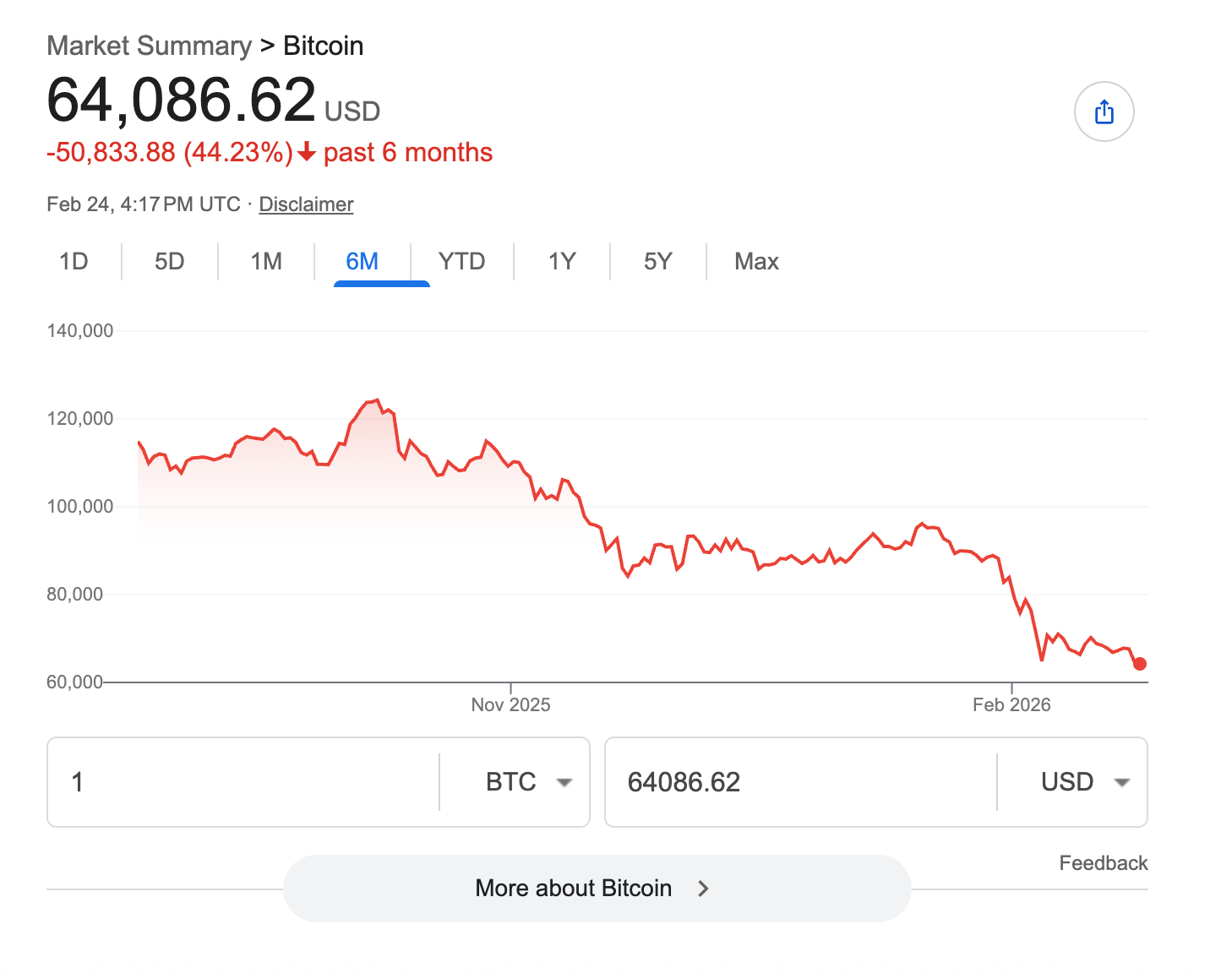Open the Disclaimer link
Image resolution: width=1232 pixels, height=973 pixels.
[306, 204]
